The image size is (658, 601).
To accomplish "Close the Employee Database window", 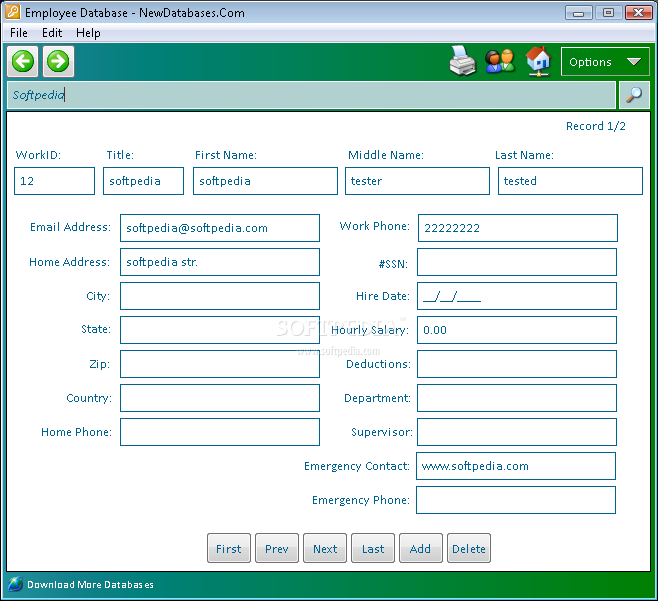I will pos(638,13).
